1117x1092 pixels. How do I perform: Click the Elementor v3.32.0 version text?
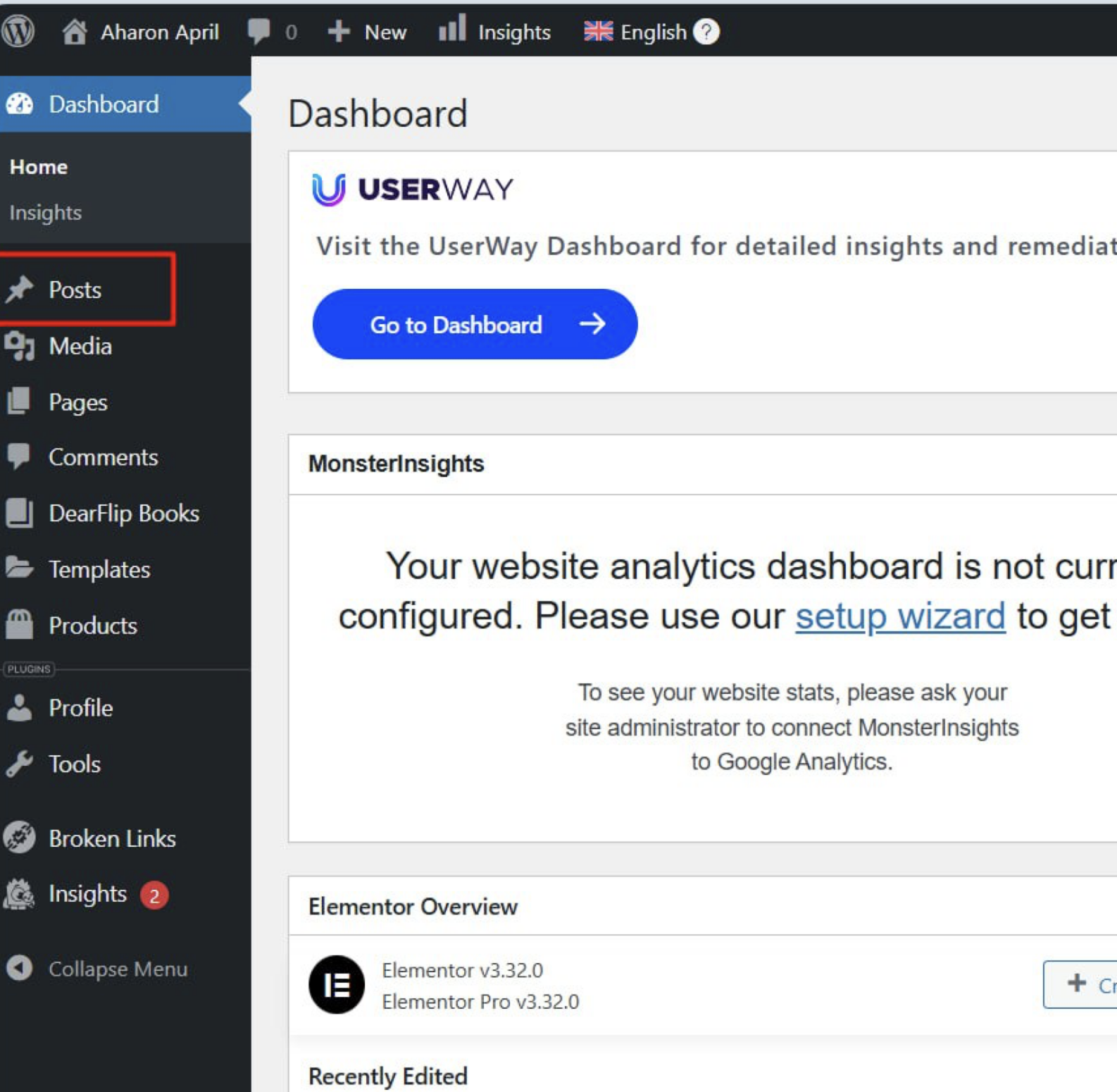463,970
